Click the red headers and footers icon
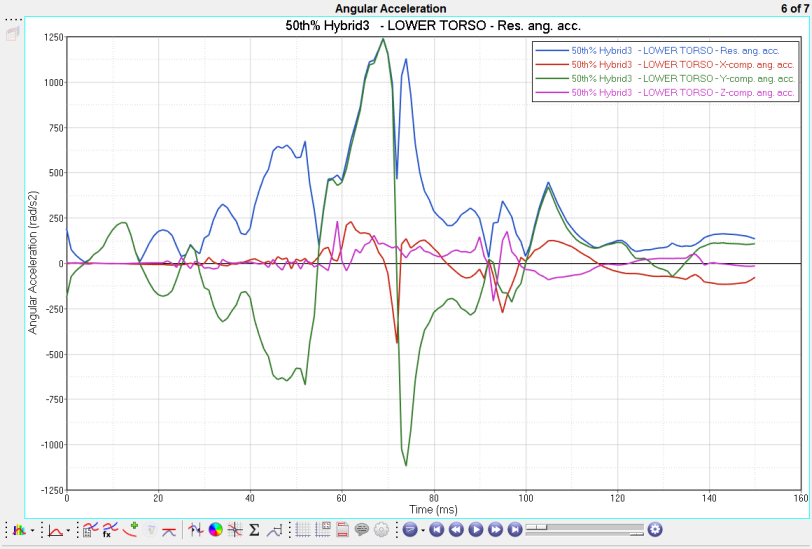This screenshot has width=812, height=549. point(342,530)
